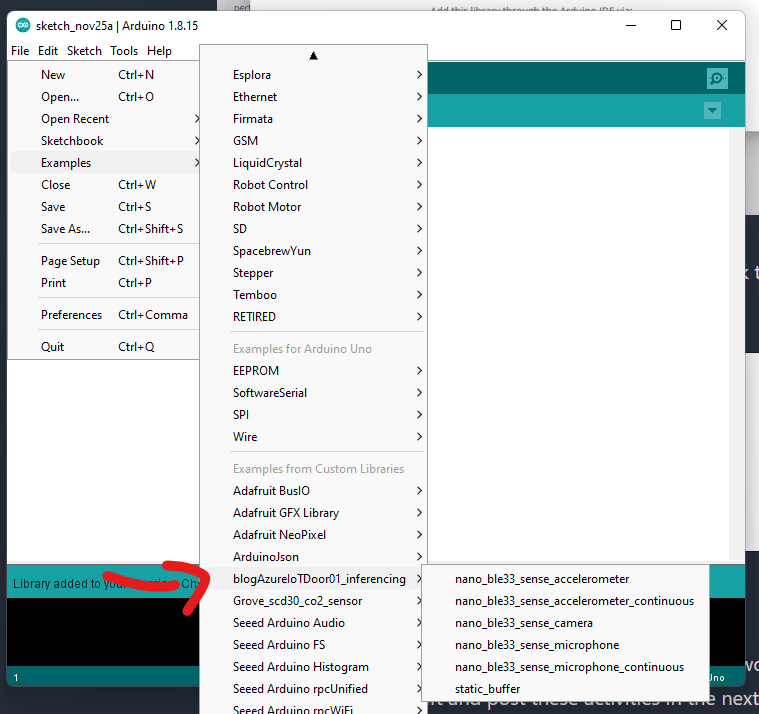This screenshot has width=759, height=714.
Task: Minimize the Arduino IDE window
Action: [631, 25]
